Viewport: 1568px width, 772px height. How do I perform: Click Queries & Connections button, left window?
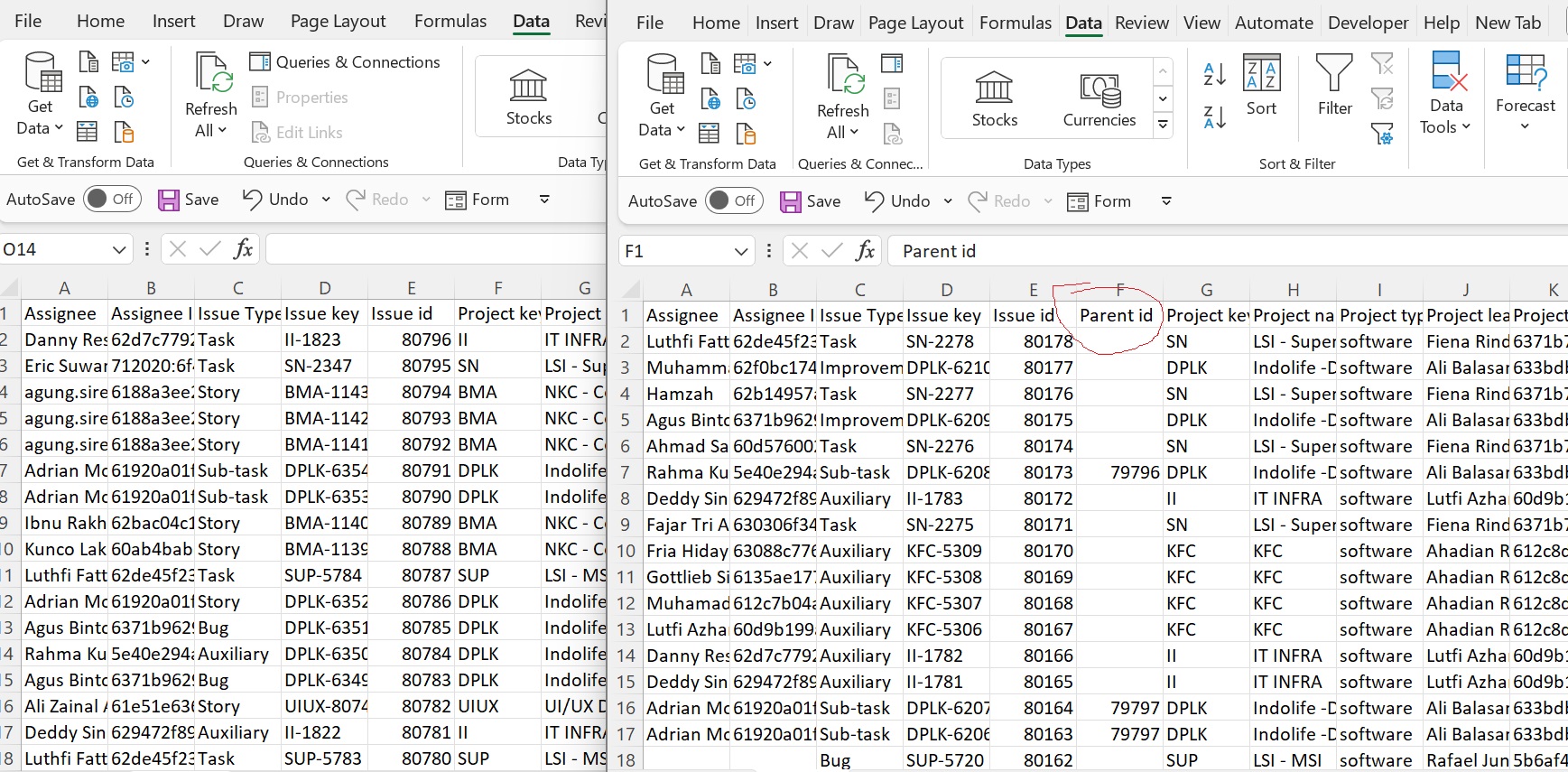pos(345,61)
